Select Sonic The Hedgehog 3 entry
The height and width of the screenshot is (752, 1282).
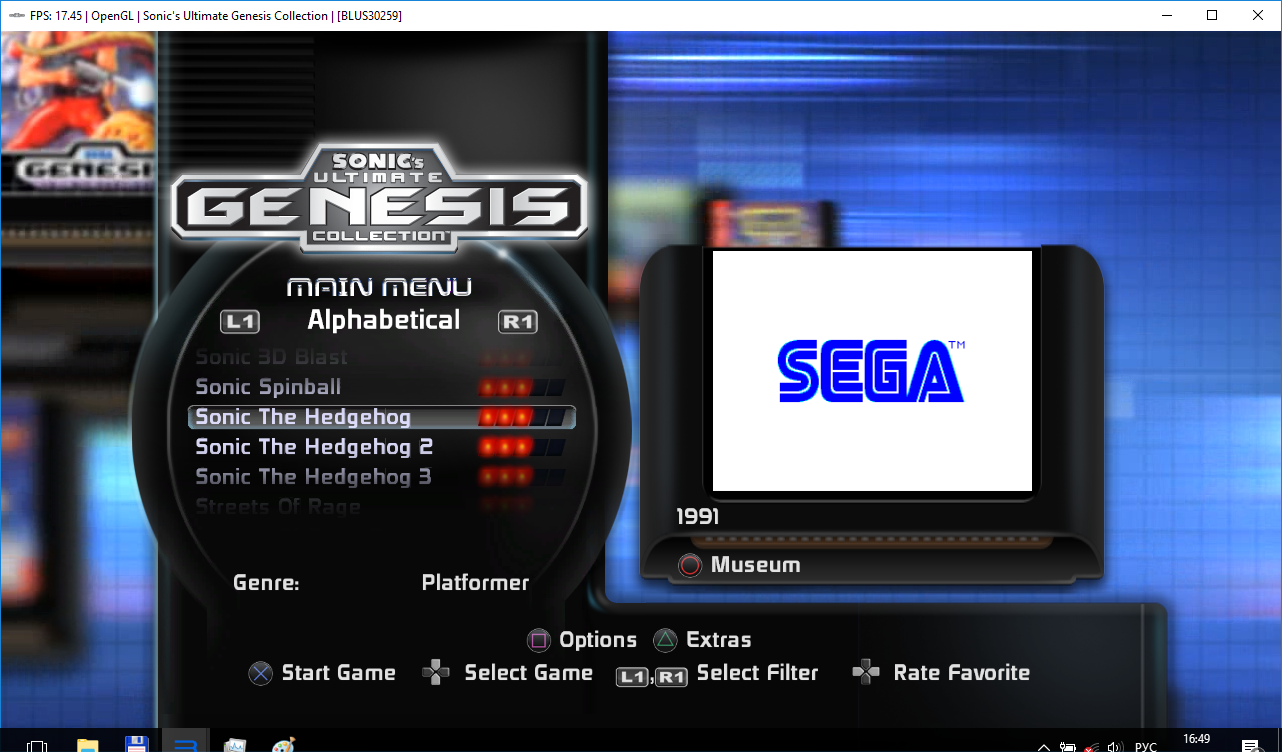[313, 477]
